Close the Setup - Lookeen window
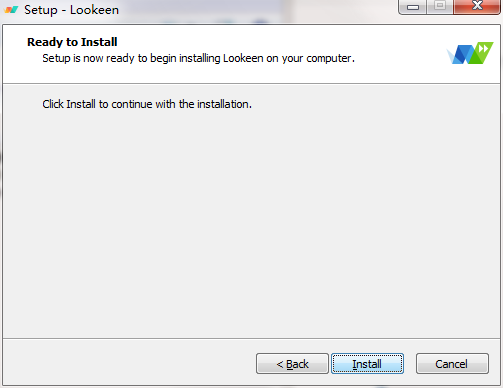This screenshot has height=388, width=503. point(477,6)
